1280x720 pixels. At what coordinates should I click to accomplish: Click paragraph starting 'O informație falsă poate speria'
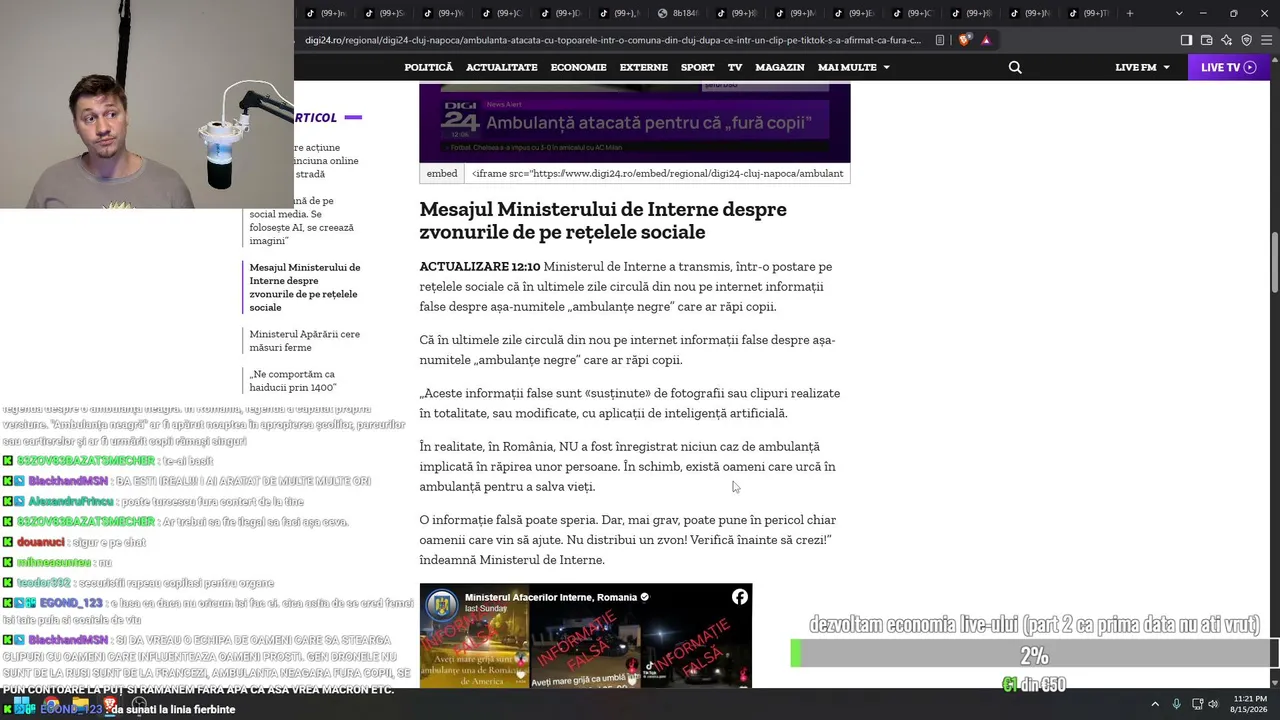tap(628, 540)
